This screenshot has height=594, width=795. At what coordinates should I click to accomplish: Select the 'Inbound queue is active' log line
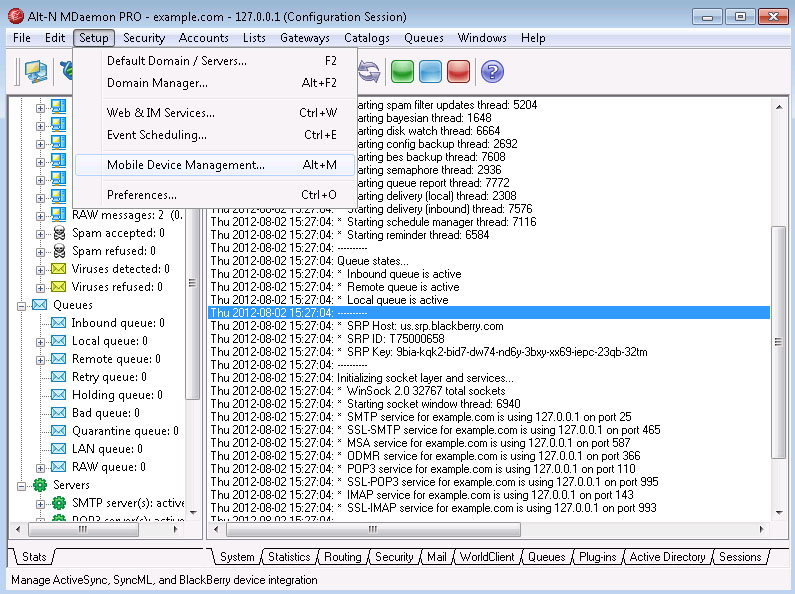(489, 274)
